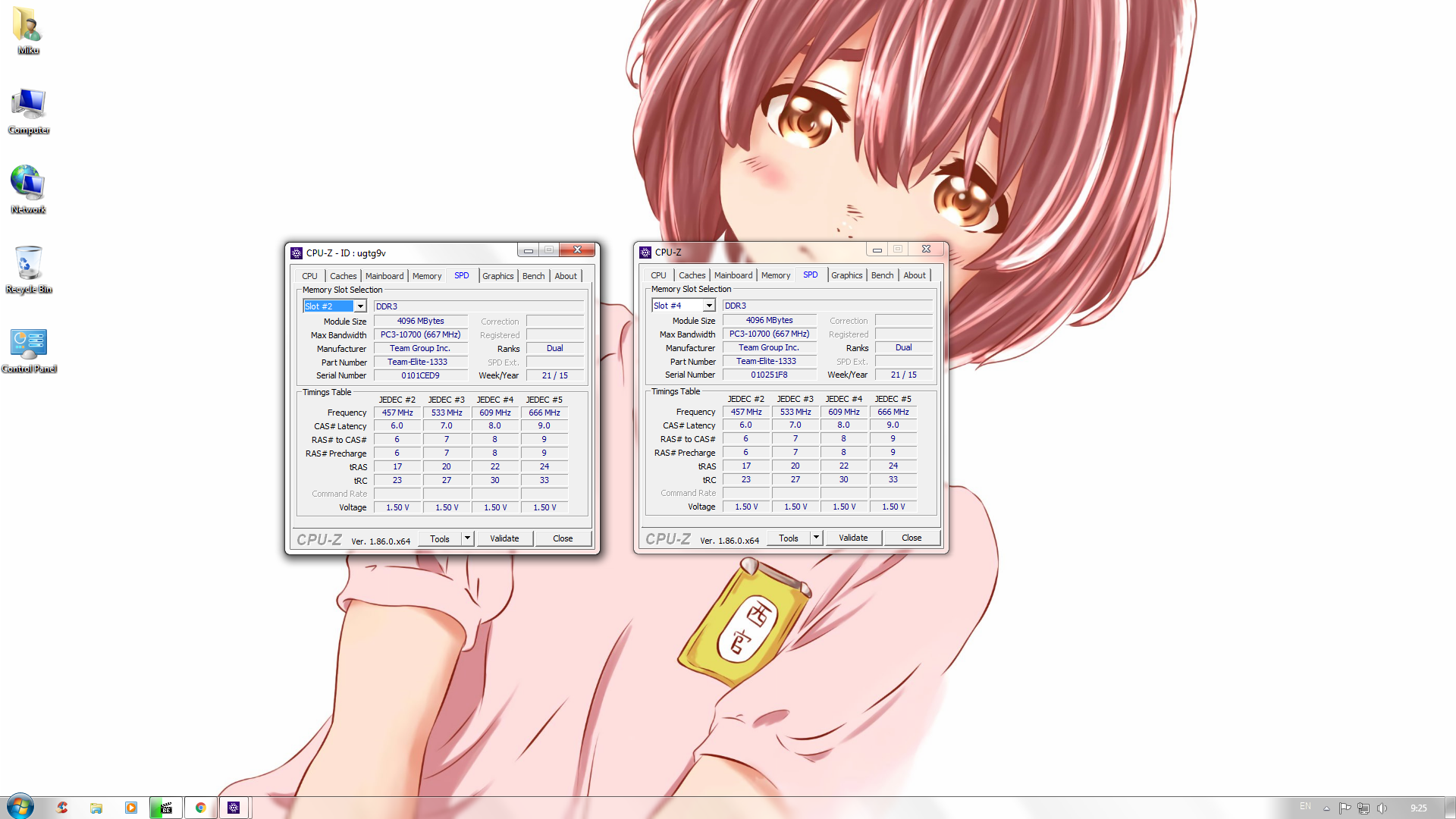Click the Validate button in left CPU-Z window

[x=504, y=538]
